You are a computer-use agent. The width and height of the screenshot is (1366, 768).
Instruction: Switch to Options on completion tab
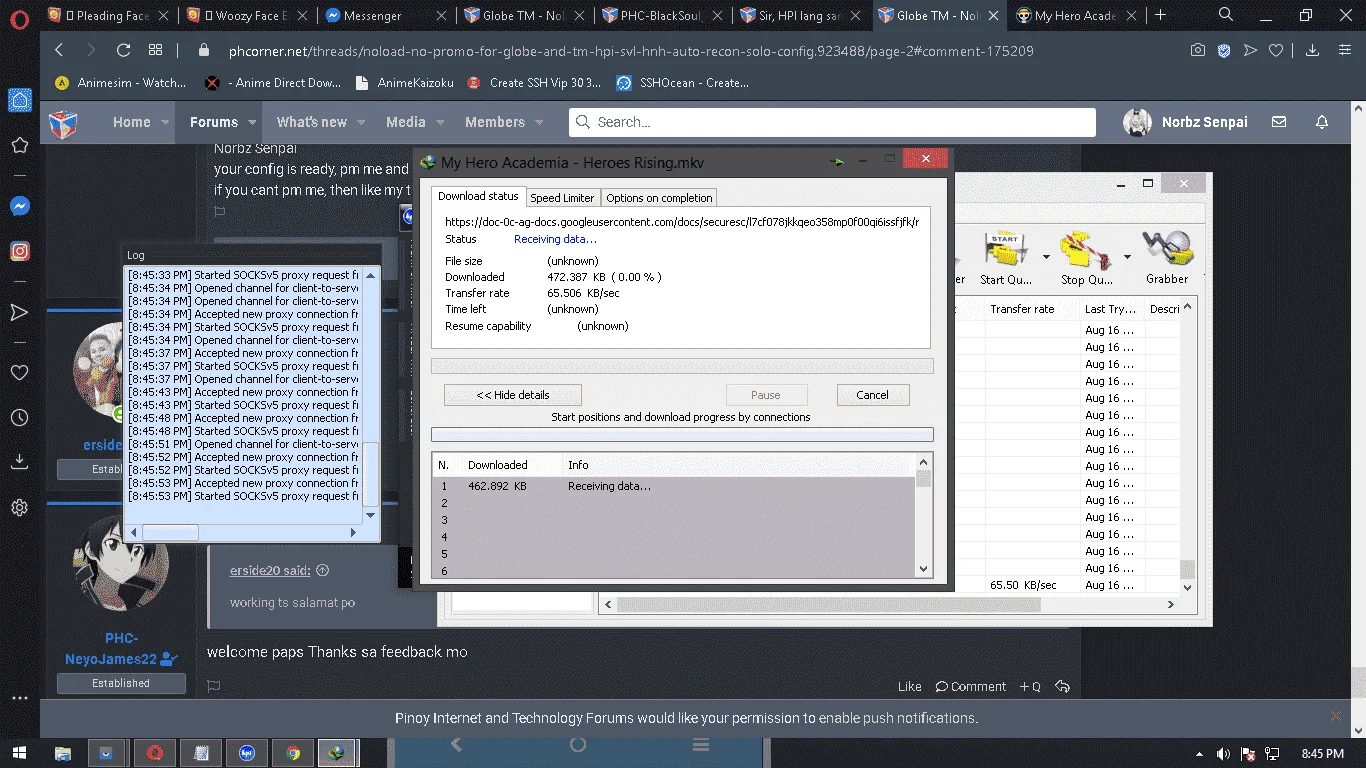659,198
